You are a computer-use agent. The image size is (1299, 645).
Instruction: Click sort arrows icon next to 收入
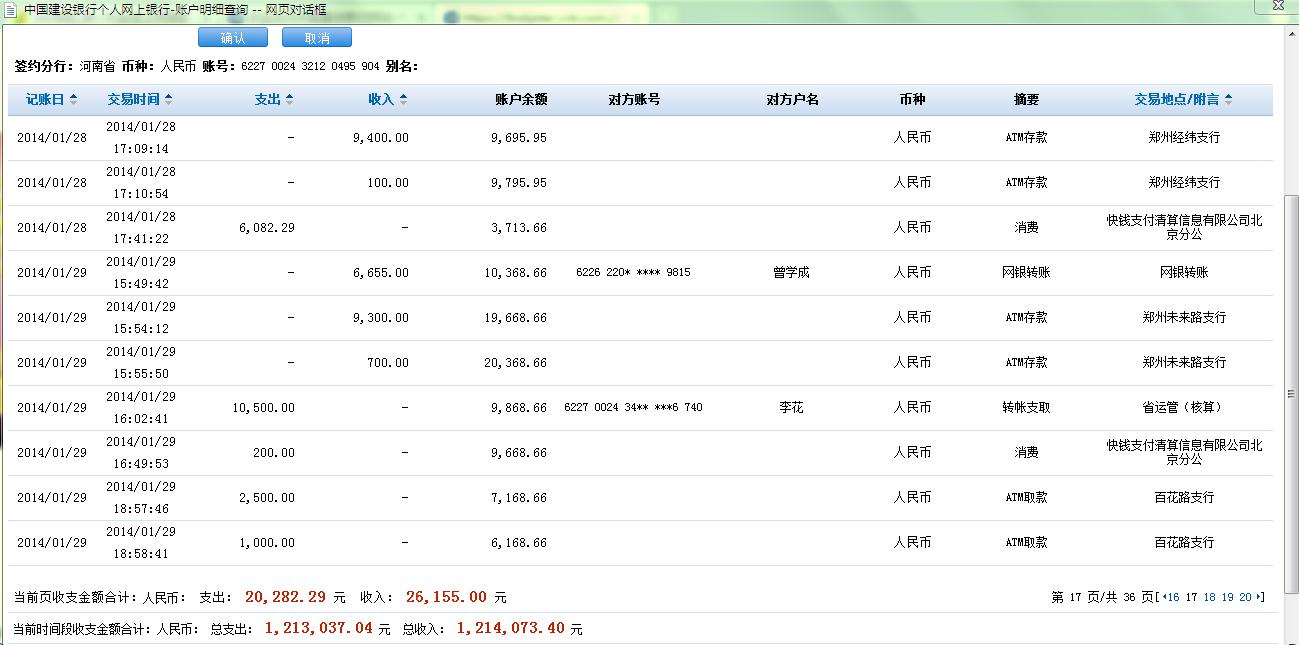pyautogui.click(x=403, y=100)
